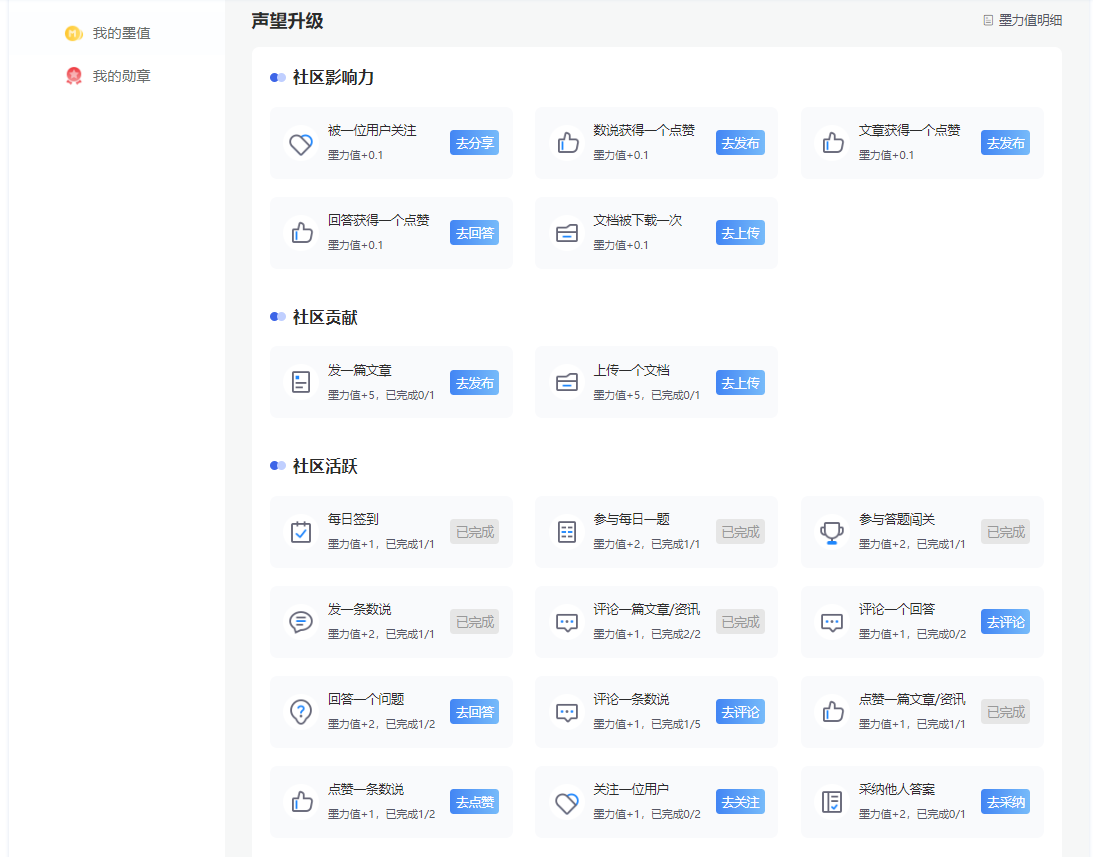Click the grid icon for 参与每日一题
This screenshot has height=857, width=1093.
567,532
